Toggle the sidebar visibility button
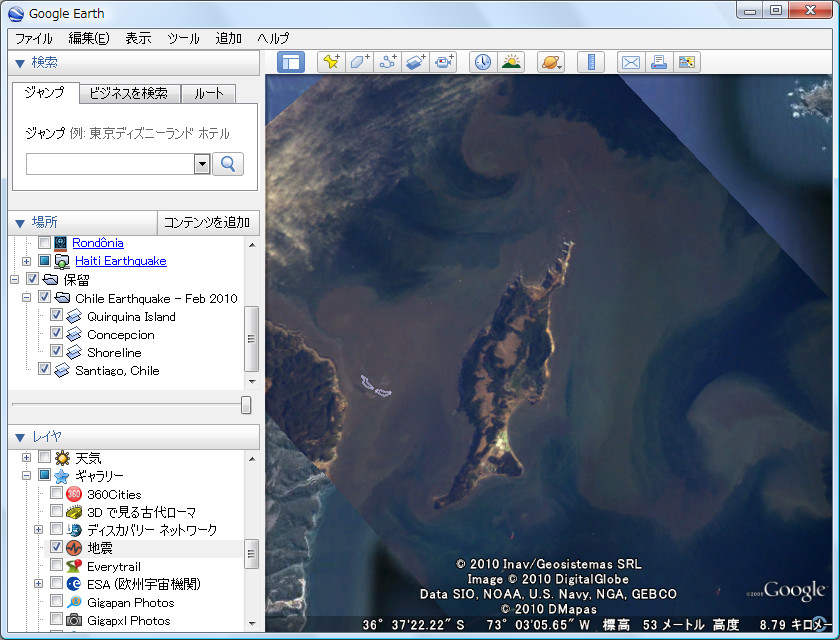This screenshot has width=840, height=640. tap(291, 62)
